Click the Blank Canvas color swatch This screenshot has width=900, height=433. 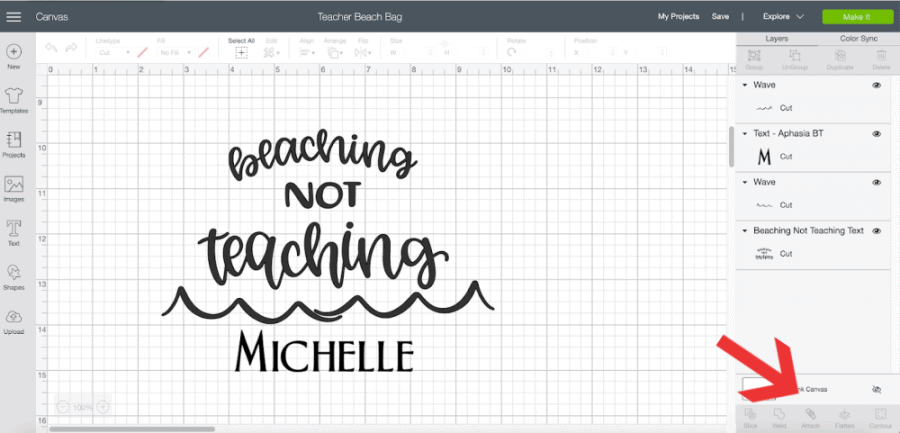757,387
